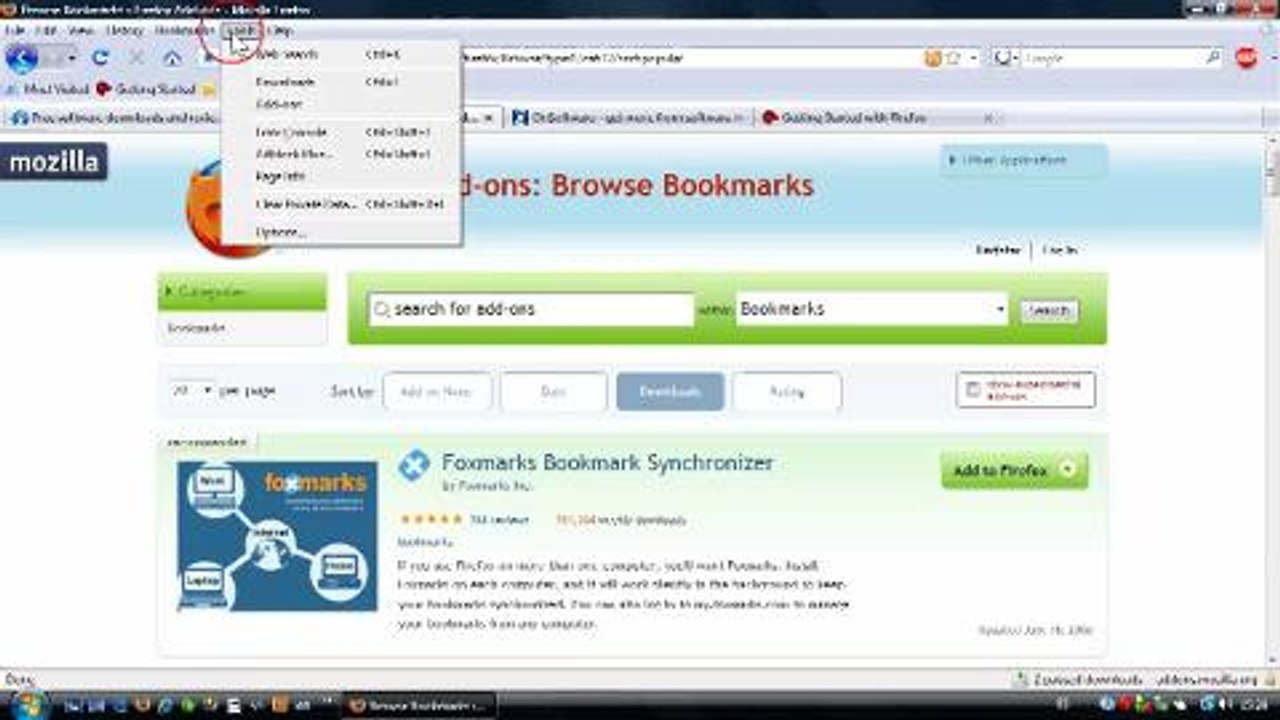Open the Add to Firefox dropdown arrow
1280x720 pixels.
[x=1069, y=470]
